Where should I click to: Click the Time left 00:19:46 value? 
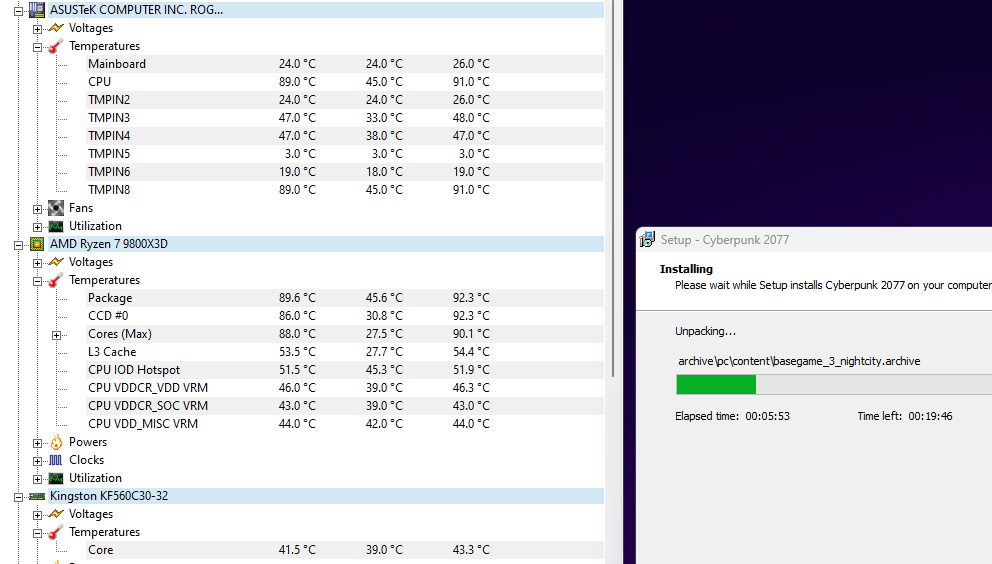930,417
